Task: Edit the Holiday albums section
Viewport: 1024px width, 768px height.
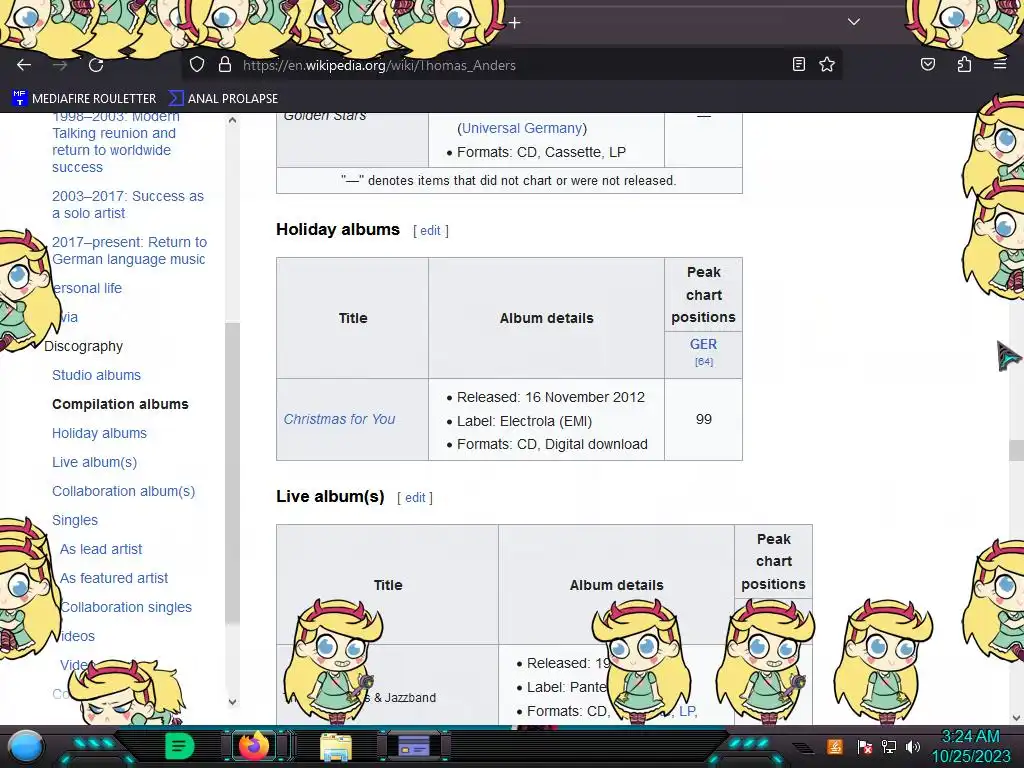Action: click(x=430, y=231)
